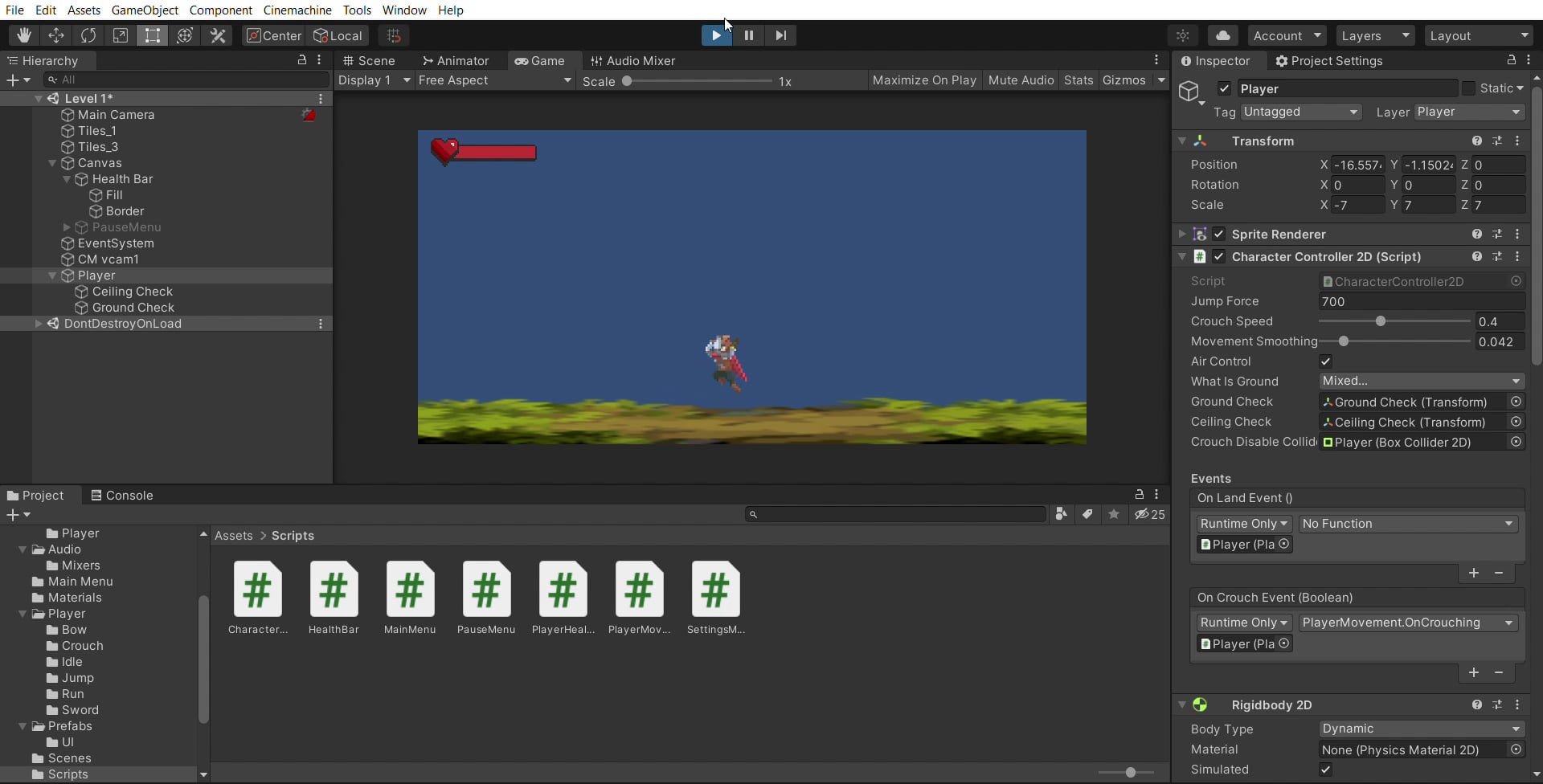Click search by type icon in Project
The image size is (1543, 784).
tap(1062, 514)
